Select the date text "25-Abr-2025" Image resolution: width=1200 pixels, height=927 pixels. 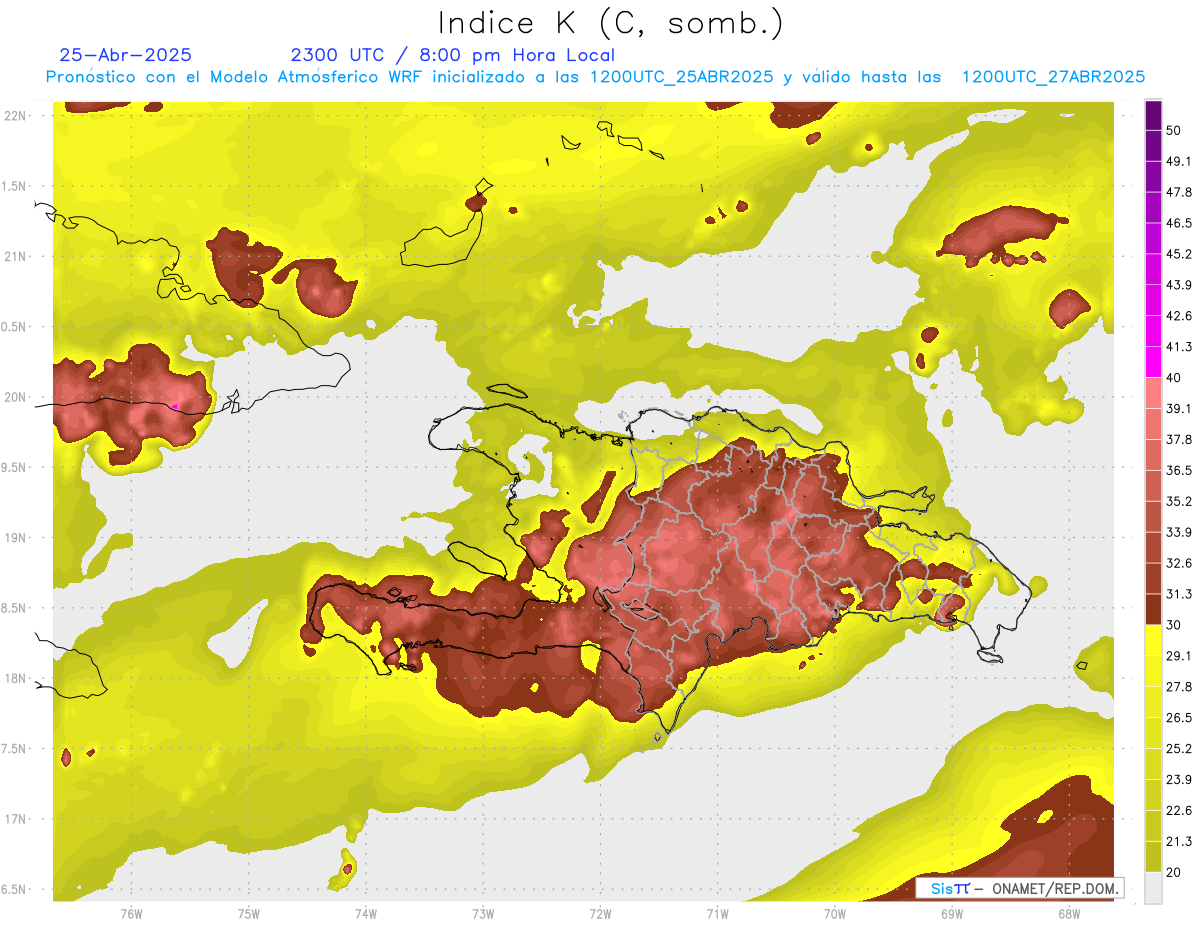(126, 55)
